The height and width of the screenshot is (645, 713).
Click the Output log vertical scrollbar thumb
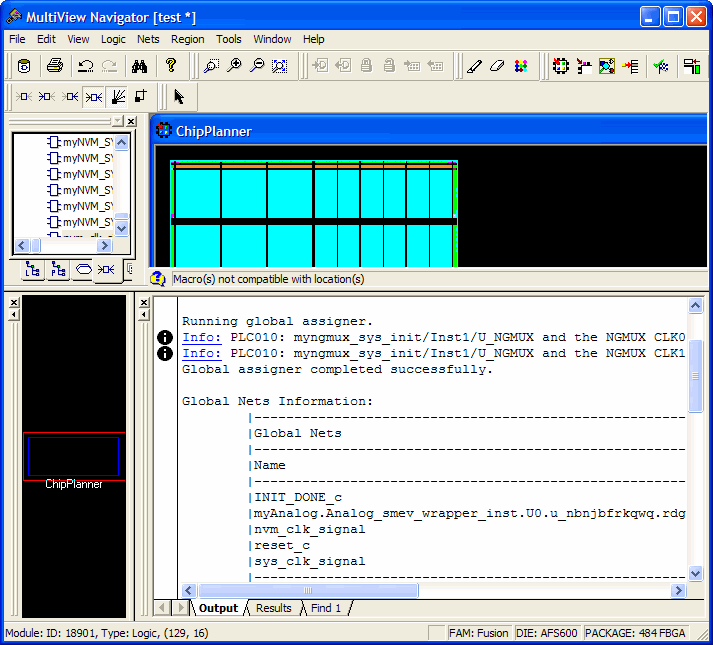coord(695,376)
